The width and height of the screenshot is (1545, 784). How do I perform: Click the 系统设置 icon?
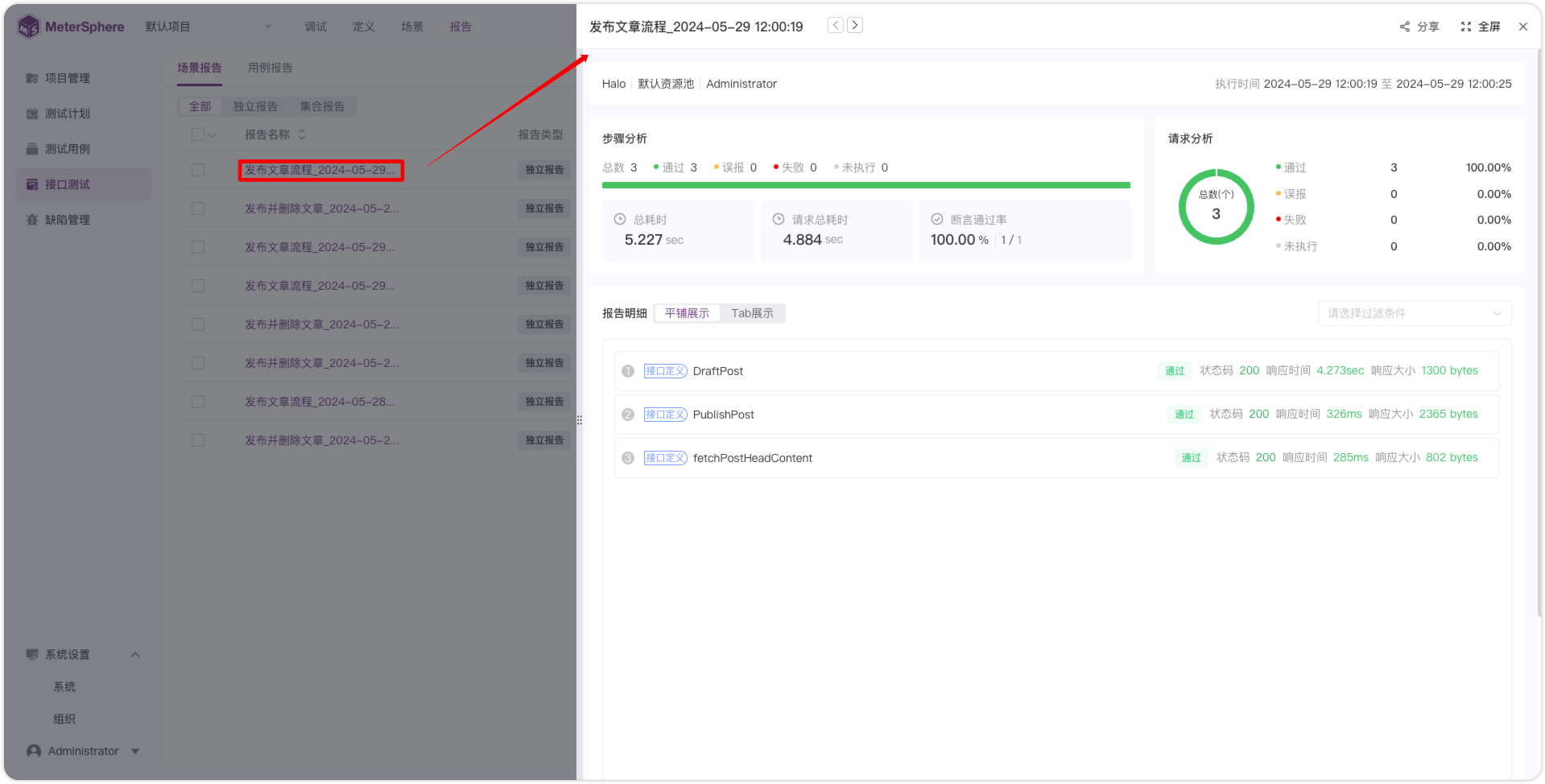[32, 654]
